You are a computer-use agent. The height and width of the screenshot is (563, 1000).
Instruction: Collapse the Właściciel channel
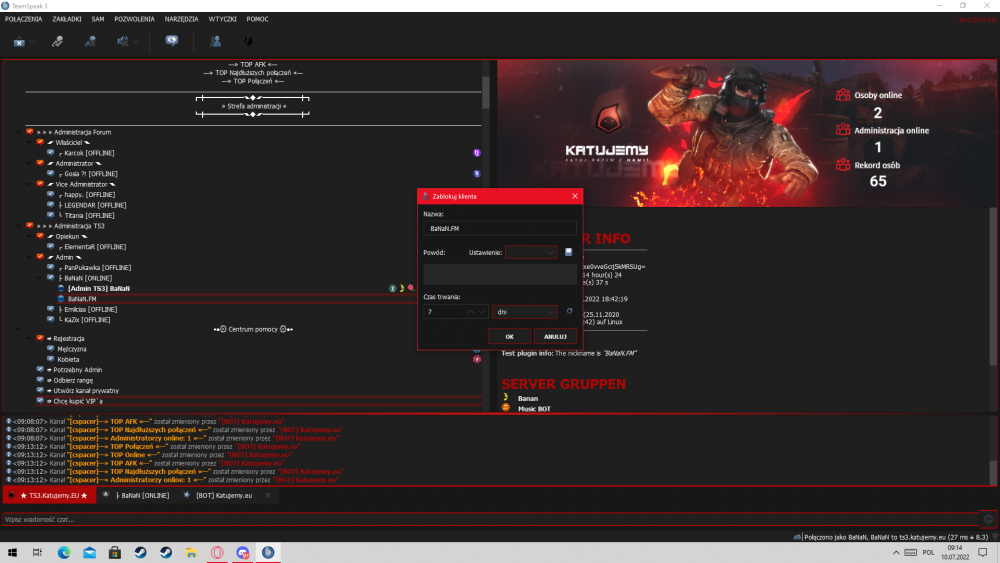29,142
